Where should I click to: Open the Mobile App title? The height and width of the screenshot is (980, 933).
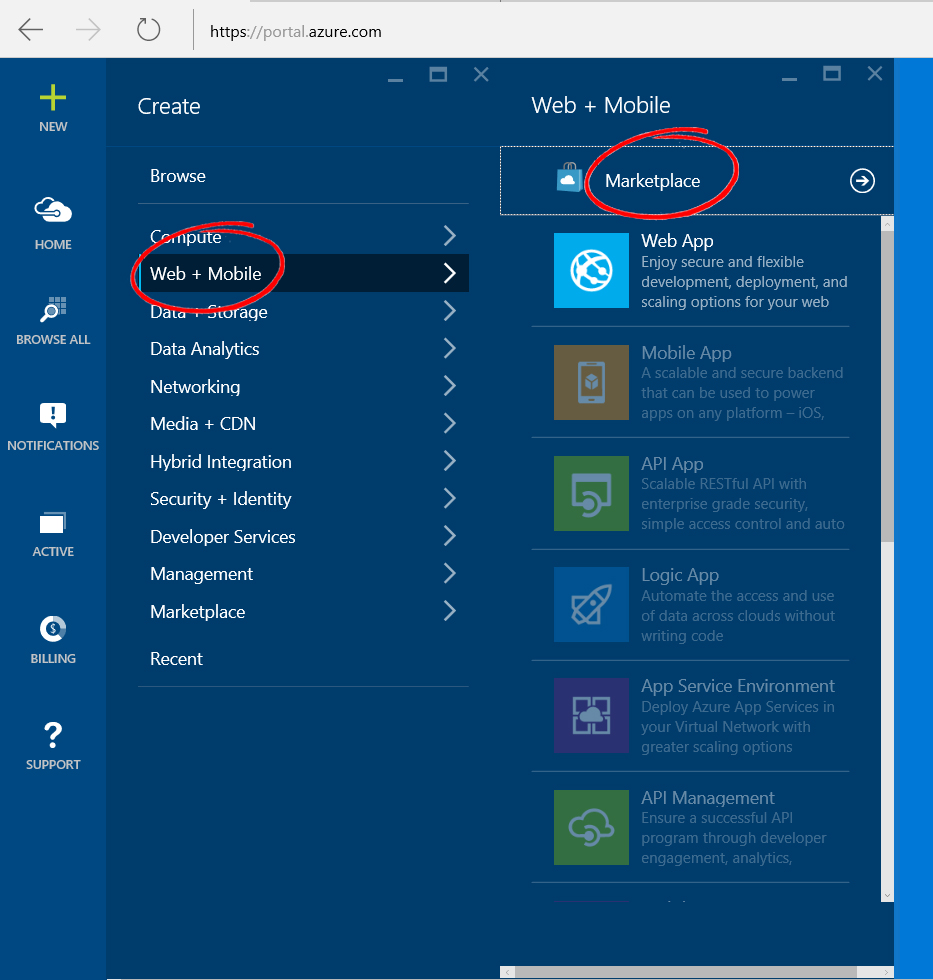686,352
